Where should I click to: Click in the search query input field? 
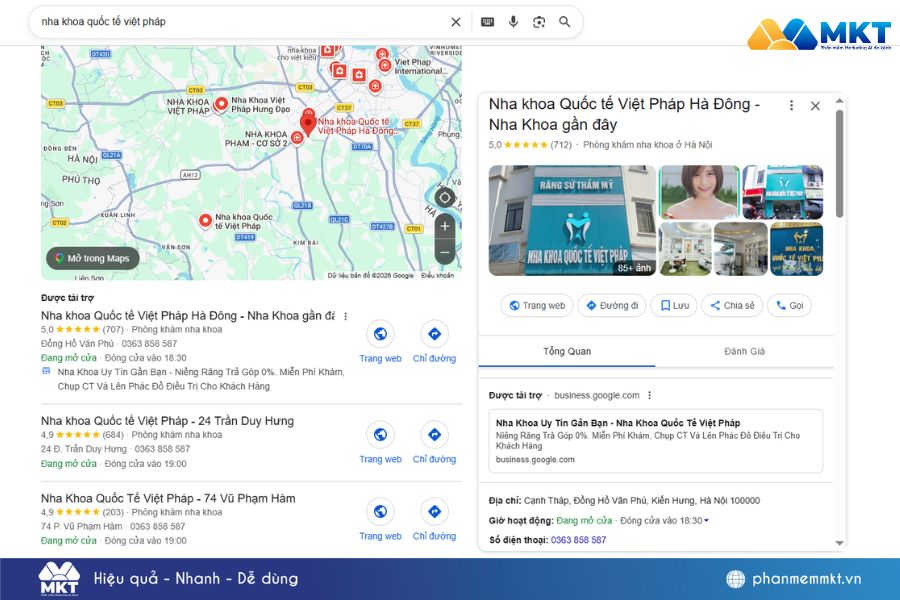[x=241, y=22]
